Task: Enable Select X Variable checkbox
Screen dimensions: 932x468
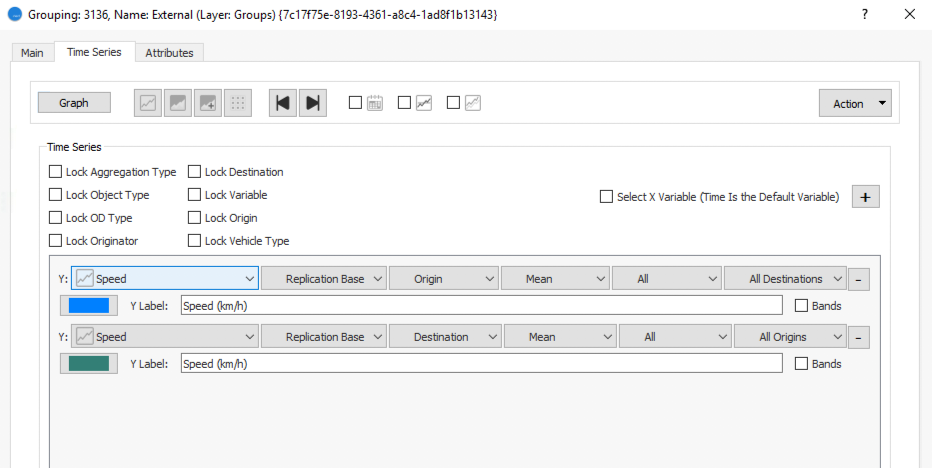Action: pos(606,197)
